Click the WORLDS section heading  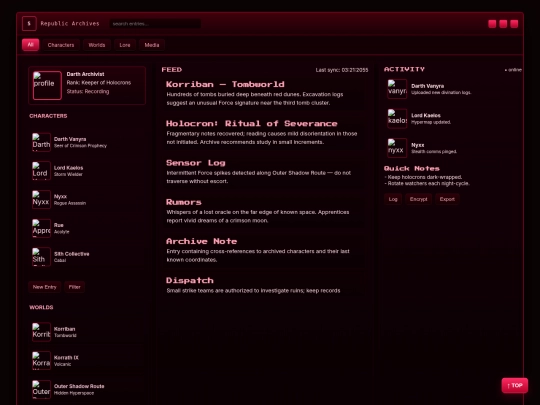pos(41,307)
